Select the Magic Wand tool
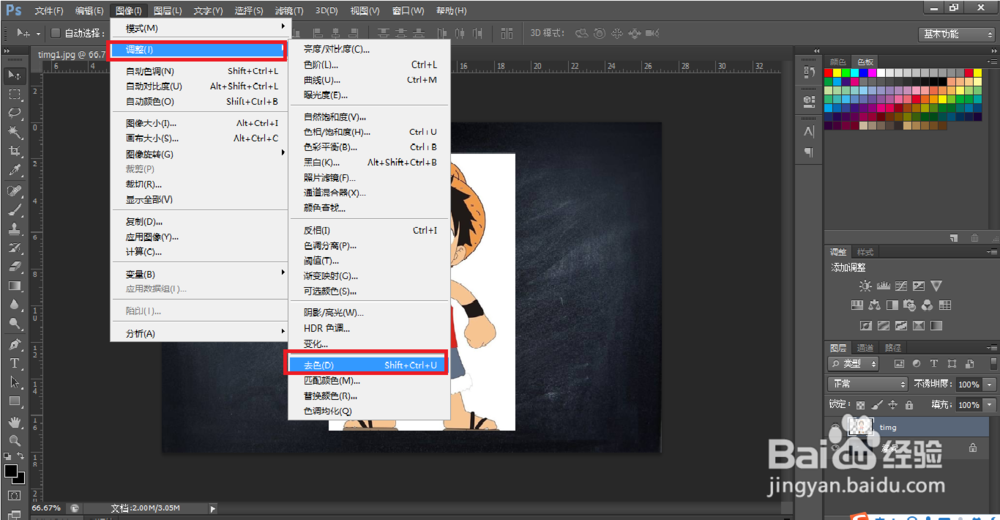1000x520 pixels. [x=13, y=133]
